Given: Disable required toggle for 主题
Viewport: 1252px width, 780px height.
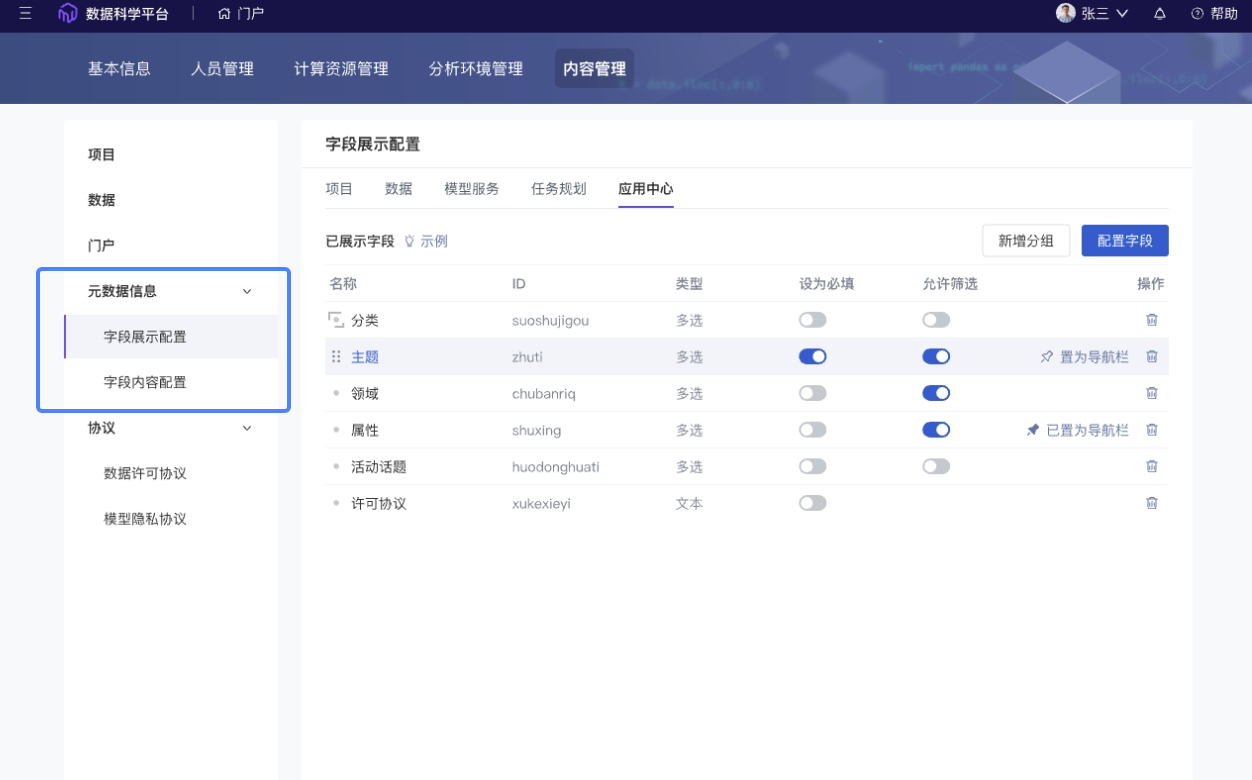Looking at the screenshot, I should point(812,357).
